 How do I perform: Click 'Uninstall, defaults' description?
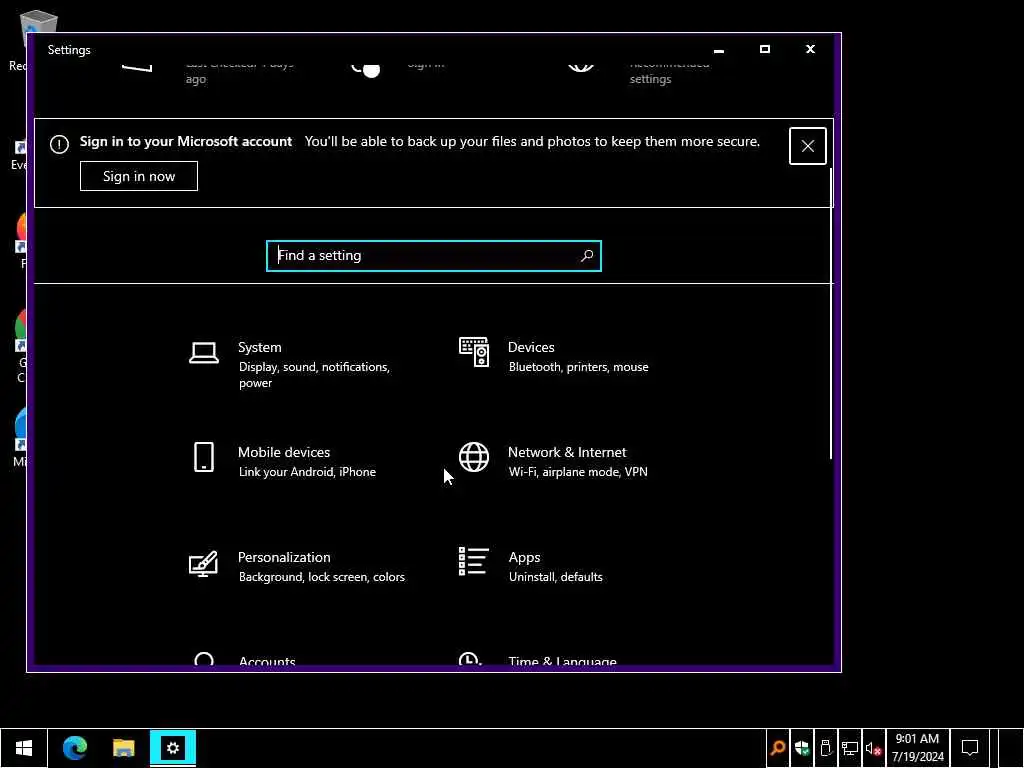[x=556, y=577]
